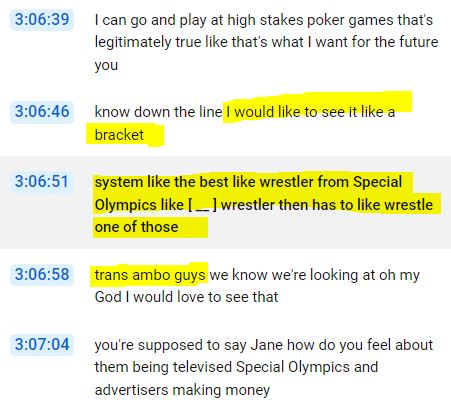
Task: Select the 'legitimately true like that's' line
Action: tap(266, 42)
